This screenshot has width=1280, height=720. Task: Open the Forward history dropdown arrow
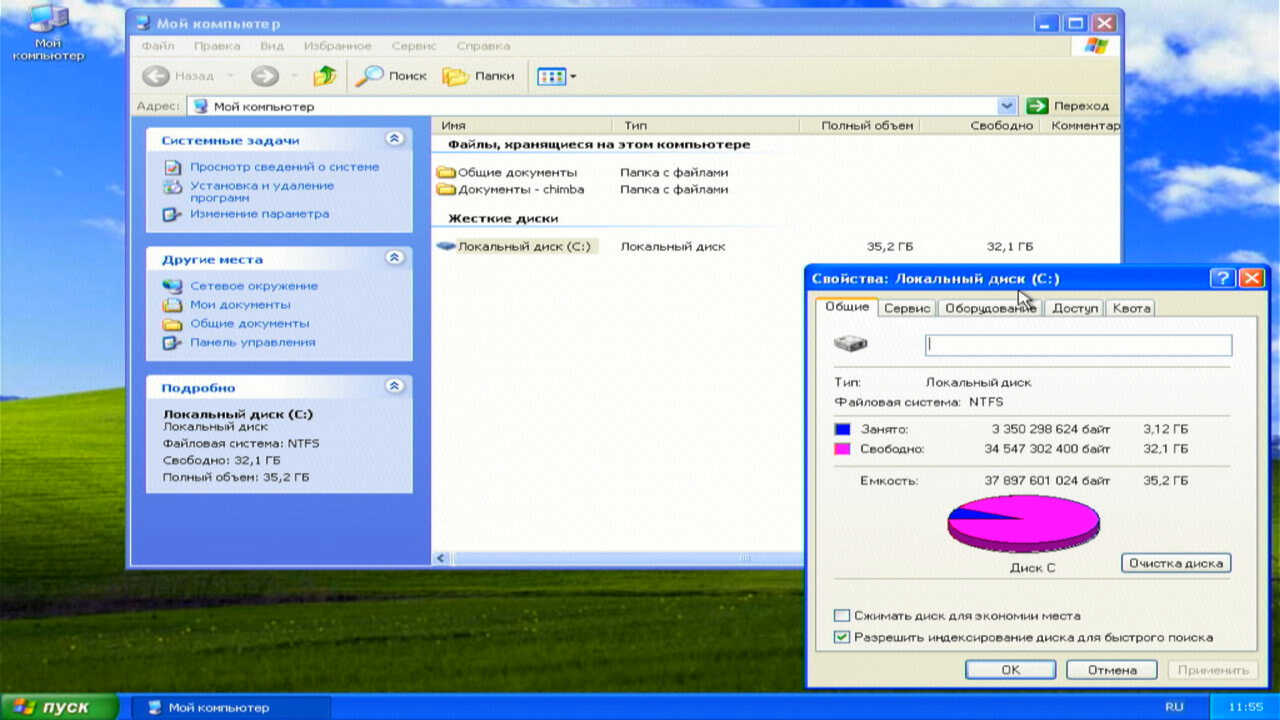pyautogui.click(x=294, y=76)
